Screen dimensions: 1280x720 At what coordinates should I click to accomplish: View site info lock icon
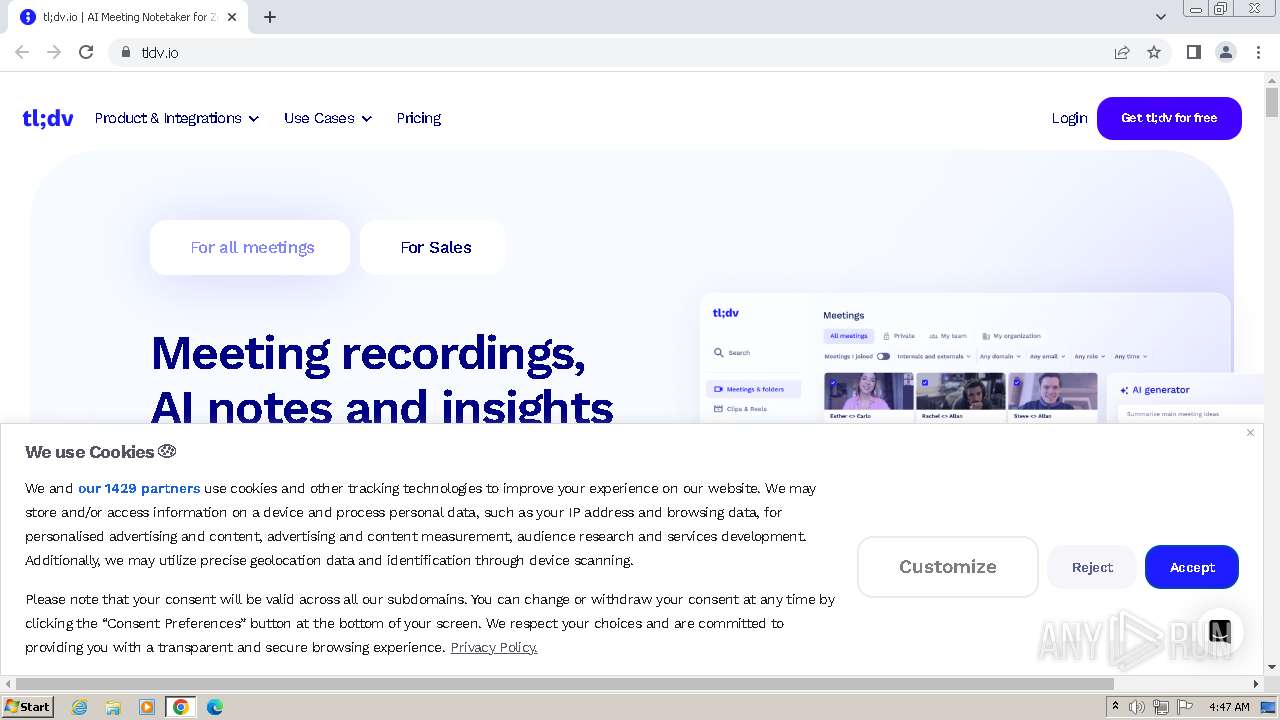pos(126,52)
